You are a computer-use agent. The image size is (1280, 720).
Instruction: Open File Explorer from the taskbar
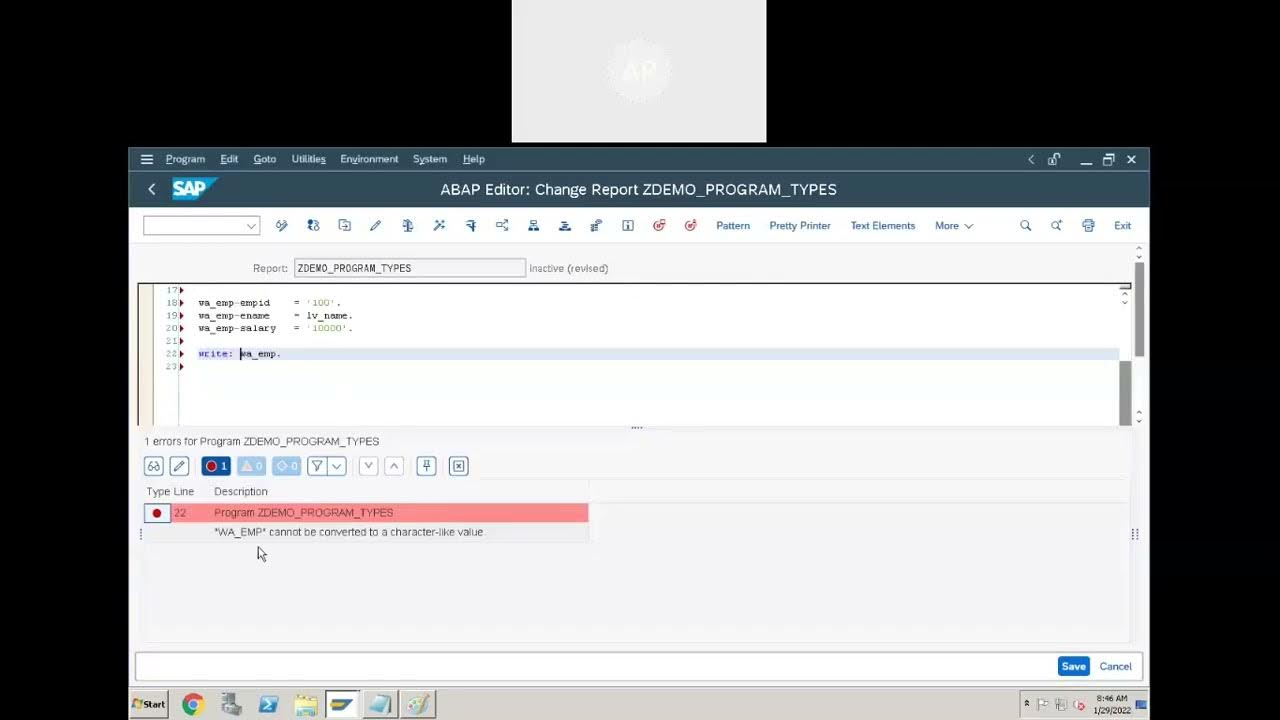(306, 704)
